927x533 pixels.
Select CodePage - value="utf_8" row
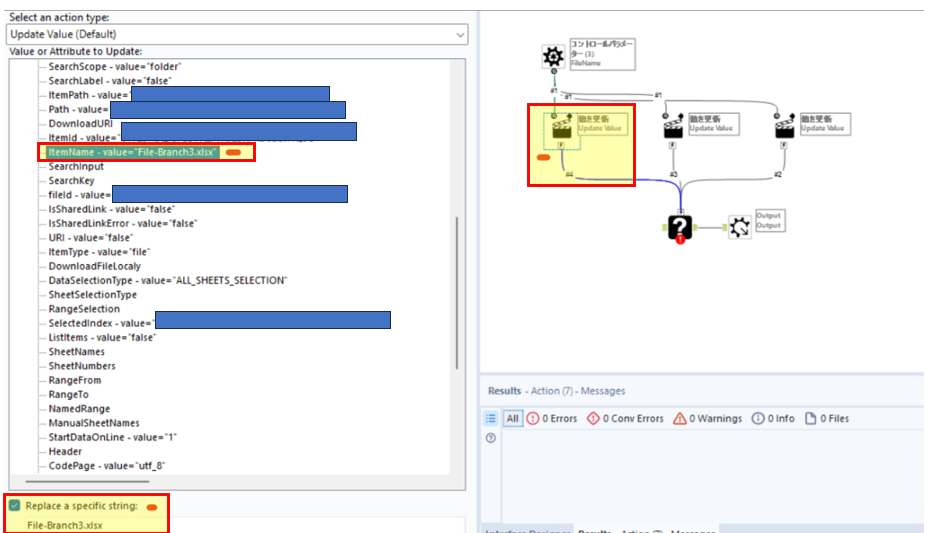point(106,466)
